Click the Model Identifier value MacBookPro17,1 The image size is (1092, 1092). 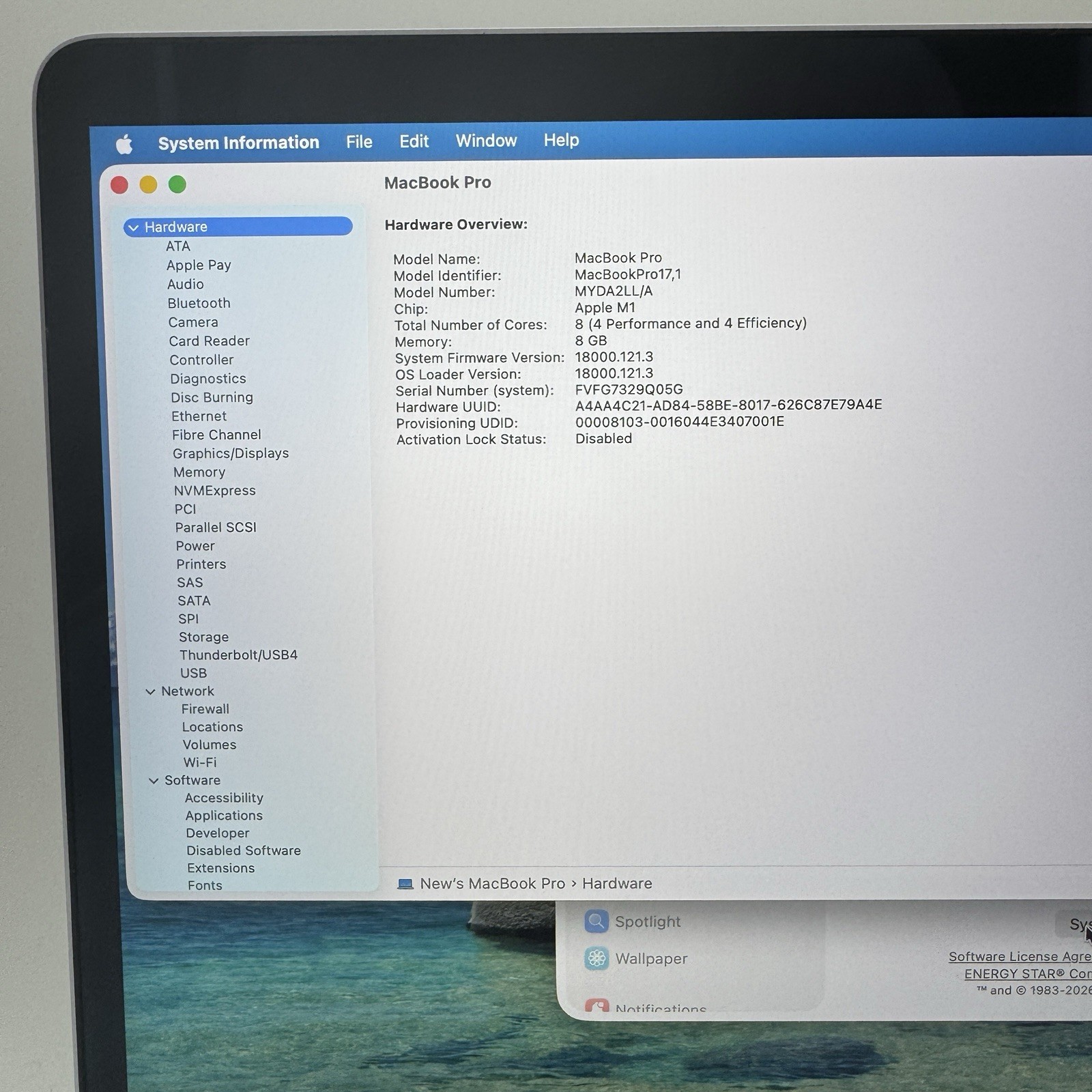[628, 274]
